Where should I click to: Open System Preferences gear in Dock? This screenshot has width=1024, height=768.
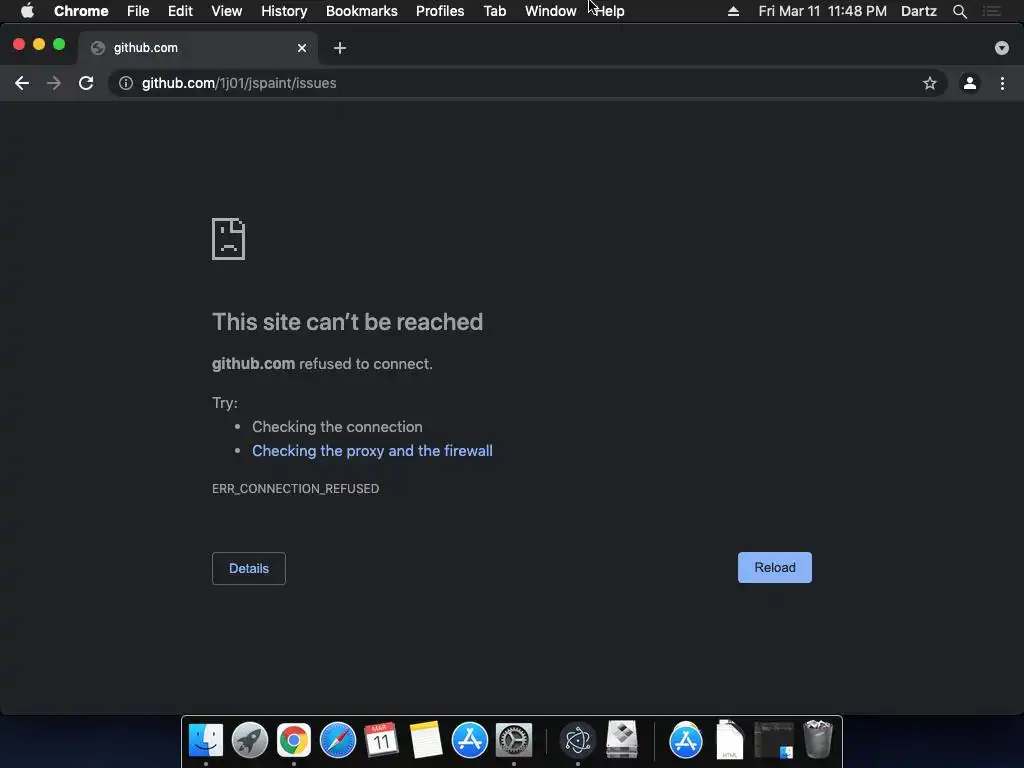(513, 740)
